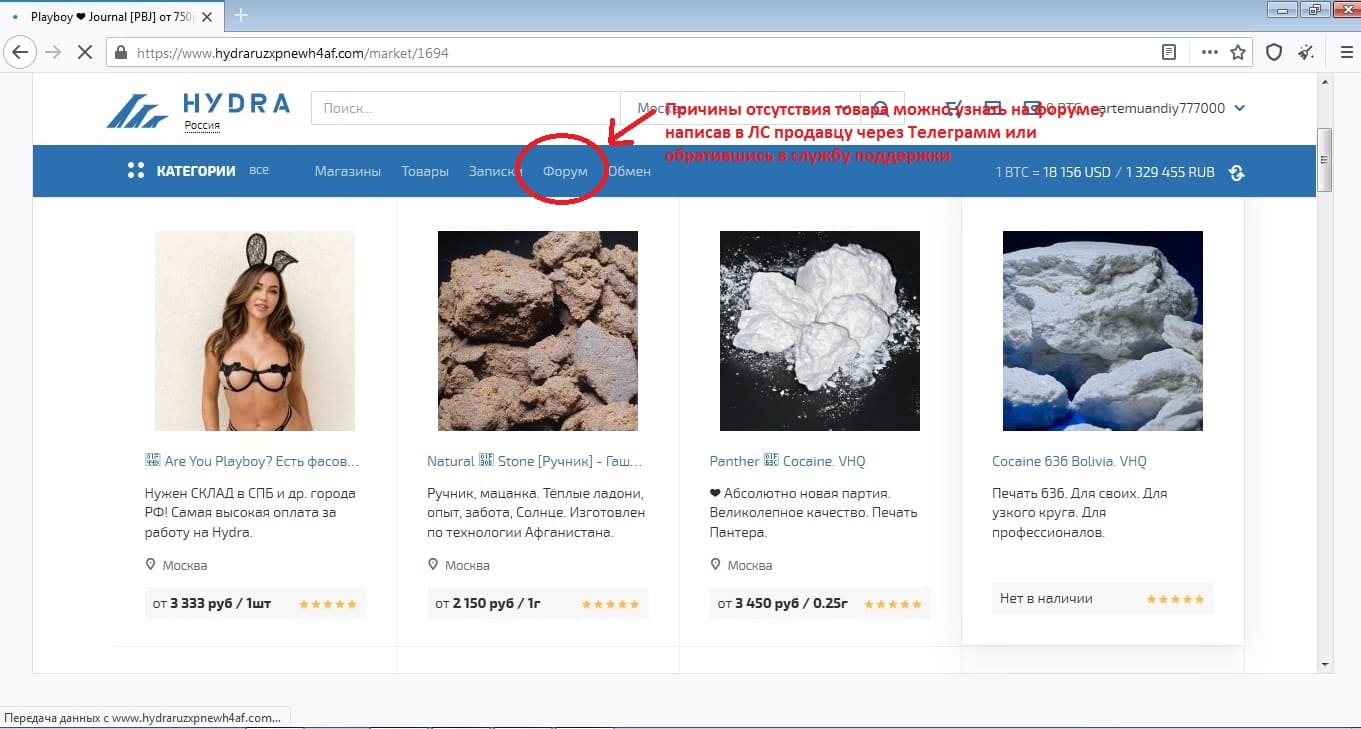Select Магазины in the navigation bar
Screen dimensions: 1361x729
tap(348, 171)
